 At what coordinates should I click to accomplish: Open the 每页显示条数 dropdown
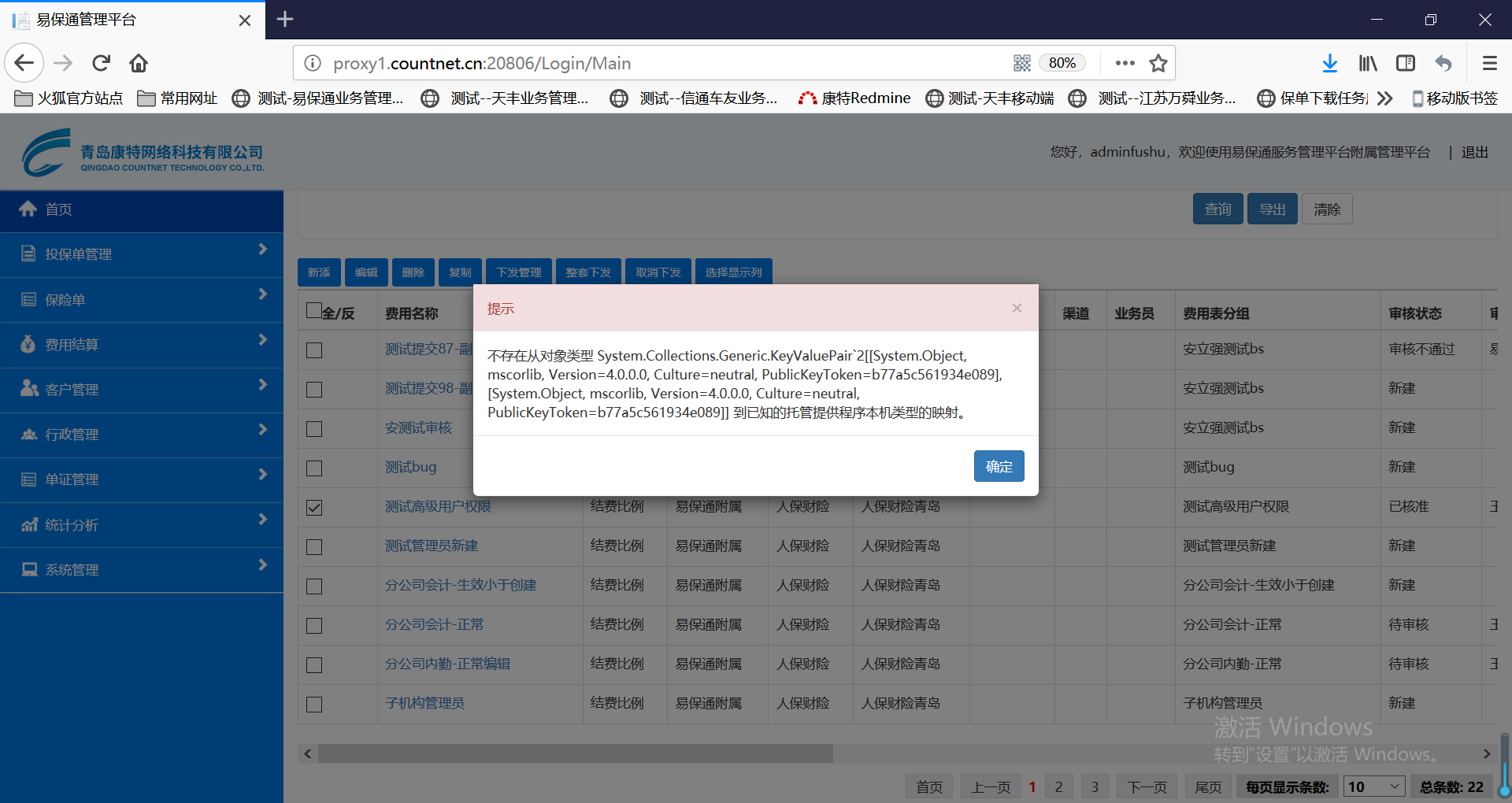[1373, 786]
